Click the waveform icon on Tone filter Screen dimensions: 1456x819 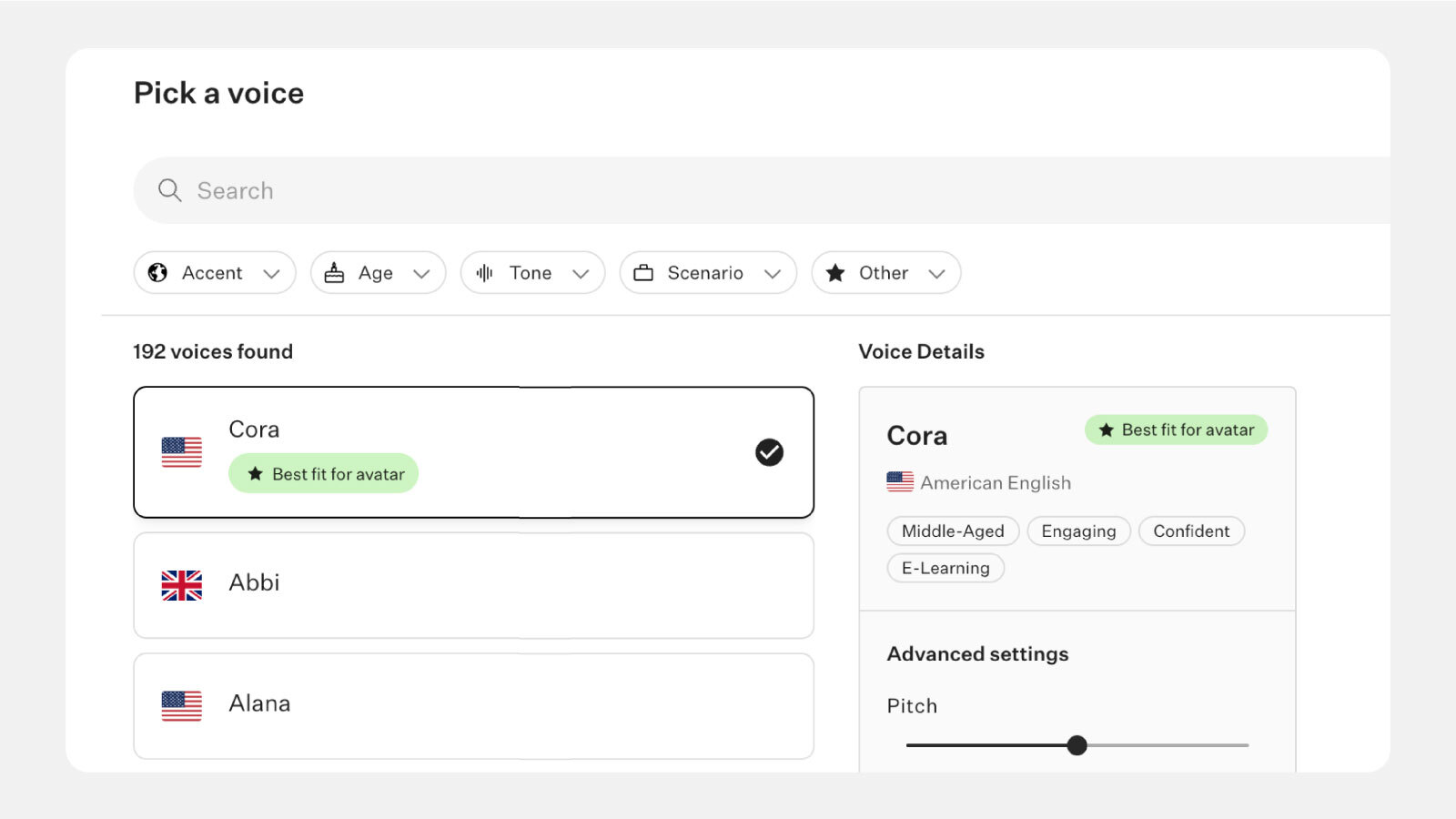(x=485, y=273)
